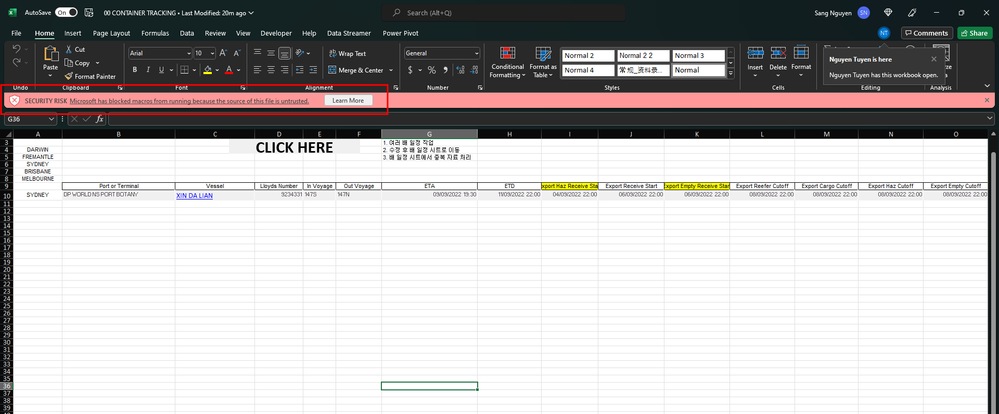The width and height of the screenshot is (999, 414).
Task: Open the General number format dropdown
Action: pos(476,54)
